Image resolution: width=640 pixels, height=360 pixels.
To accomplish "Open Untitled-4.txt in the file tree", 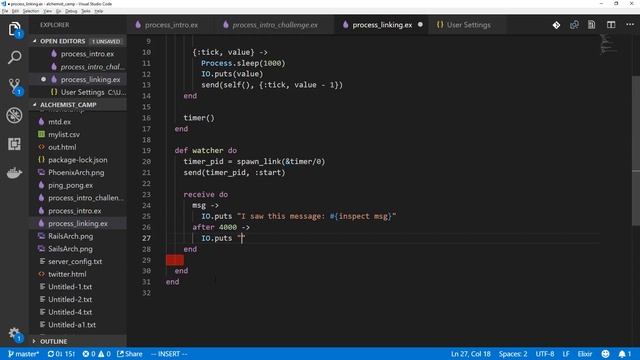I will (x=78, y=312).
